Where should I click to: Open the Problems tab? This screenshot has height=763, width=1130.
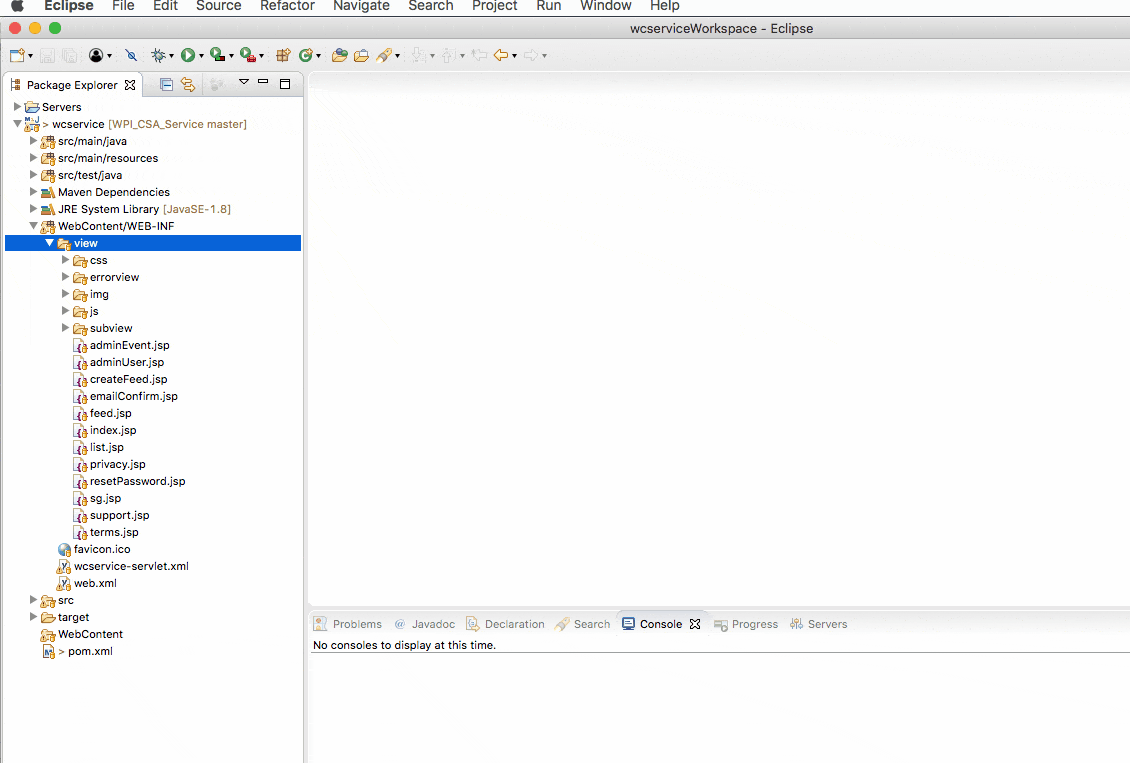click(x=349, y=624)
